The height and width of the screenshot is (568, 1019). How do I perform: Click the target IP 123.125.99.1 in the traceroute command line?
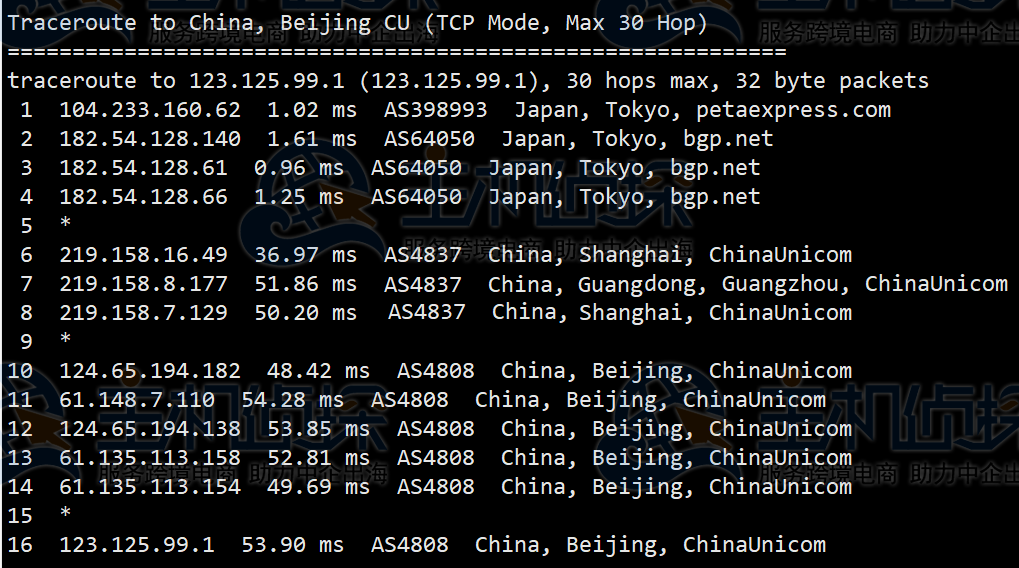pos(266,81)
